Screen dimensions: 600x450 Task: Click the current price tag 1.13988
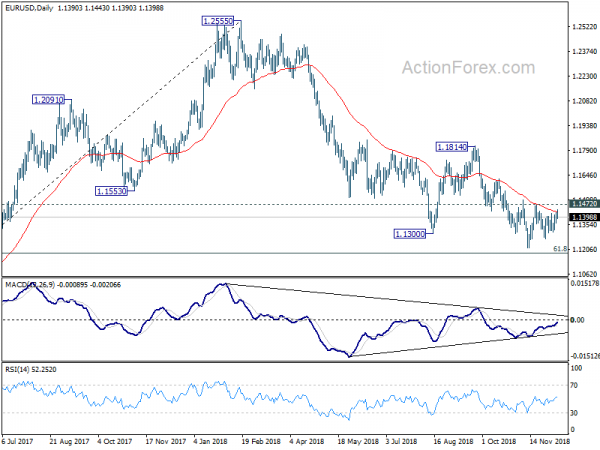pos(584,217)
